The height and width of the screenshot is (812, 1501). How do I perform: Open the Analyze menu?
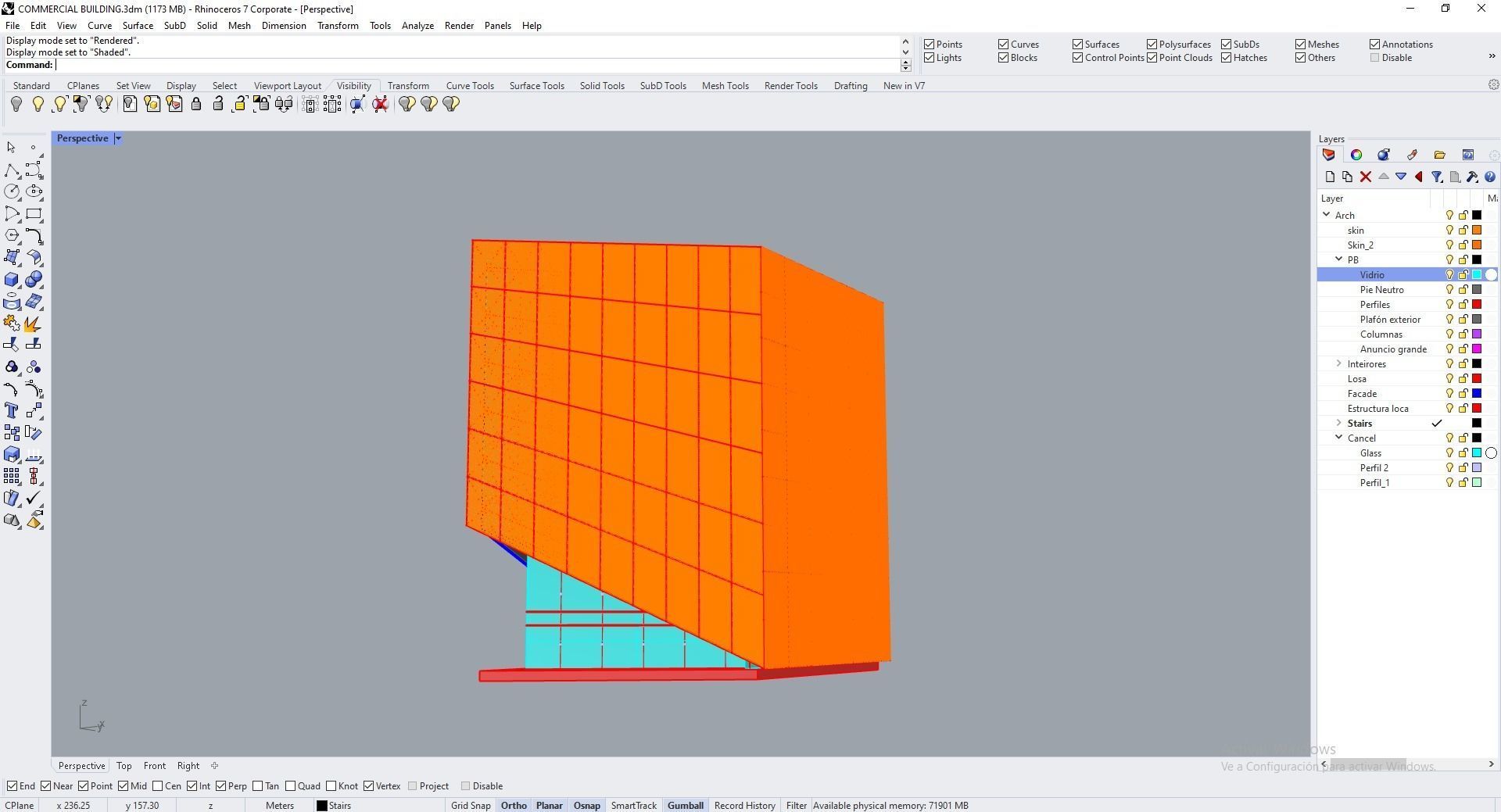pyautogui.click(x=417, y=25)
